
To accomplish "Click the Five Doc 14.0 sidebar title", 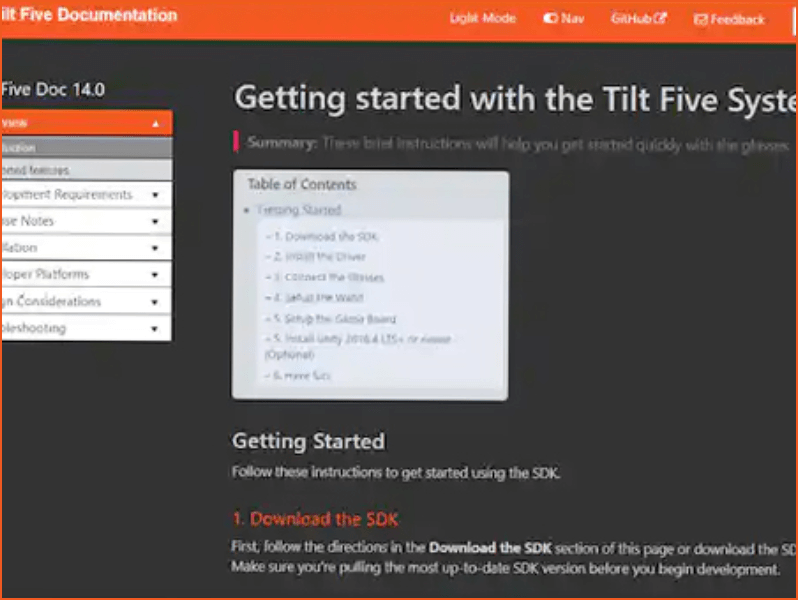I will click(x=53, y=90).
